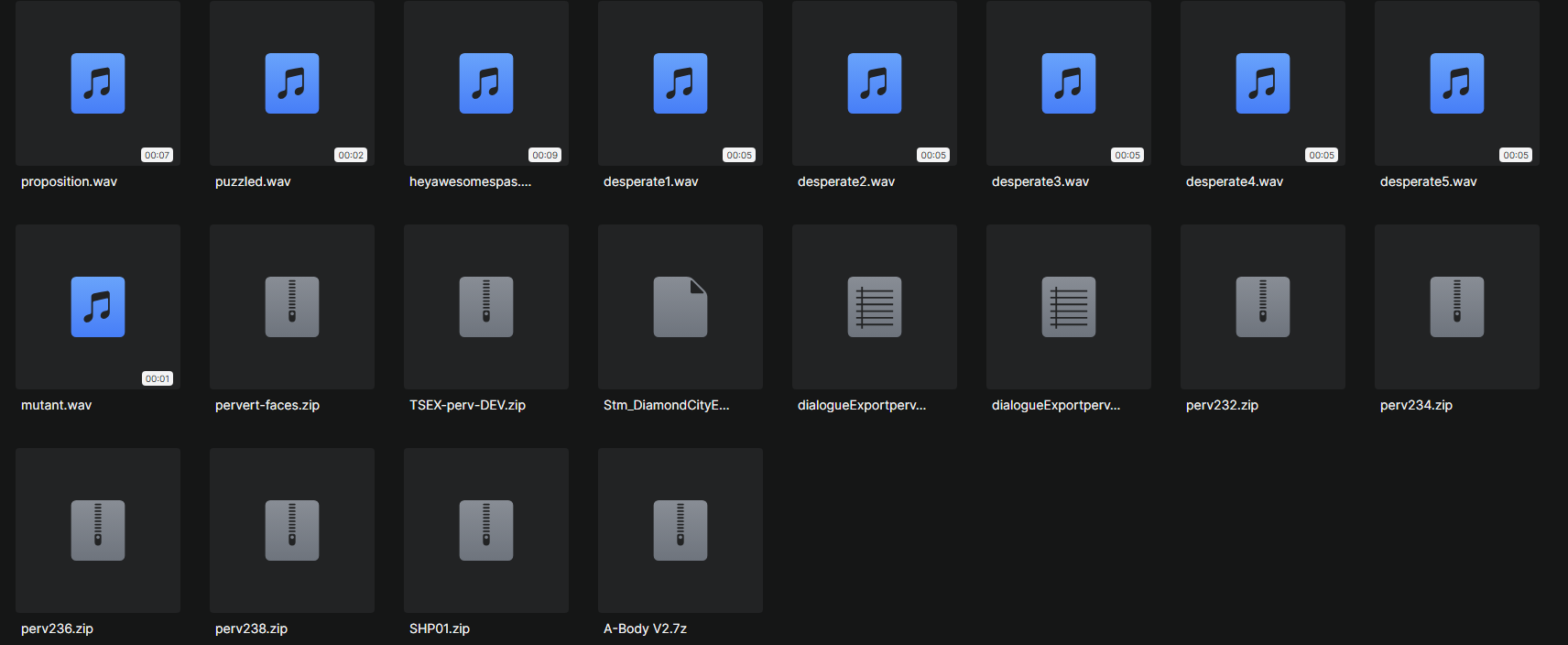Select the perv238.zip file name

252,629
